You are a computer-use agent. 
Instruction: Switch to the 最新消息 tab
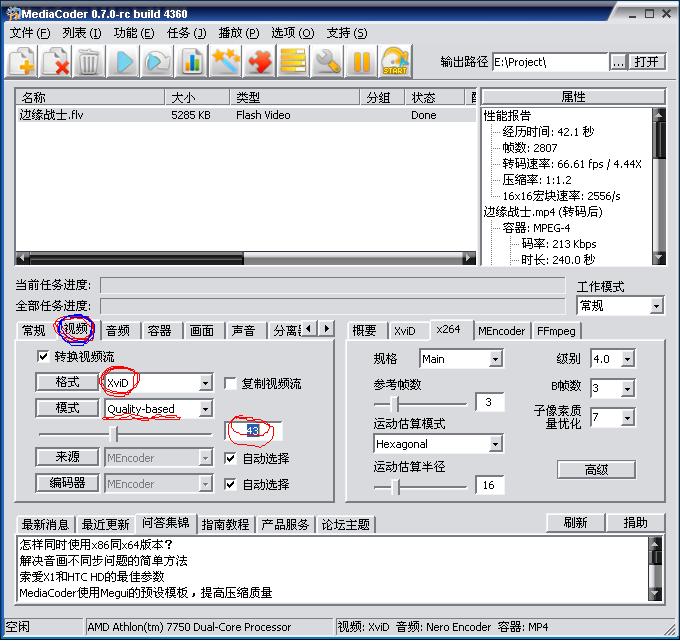pyautogui.click(x=46, y=525)
